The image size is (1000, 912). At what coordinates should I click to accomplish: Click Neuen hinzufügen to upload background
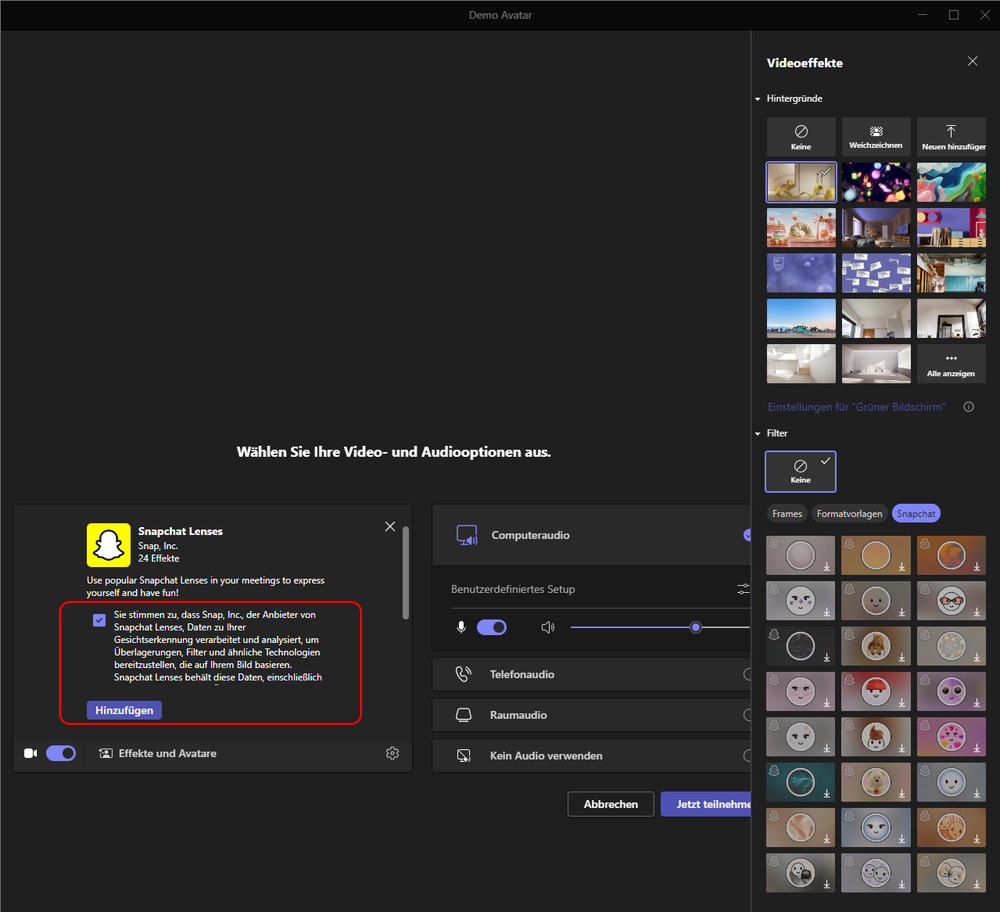point(951,136)
